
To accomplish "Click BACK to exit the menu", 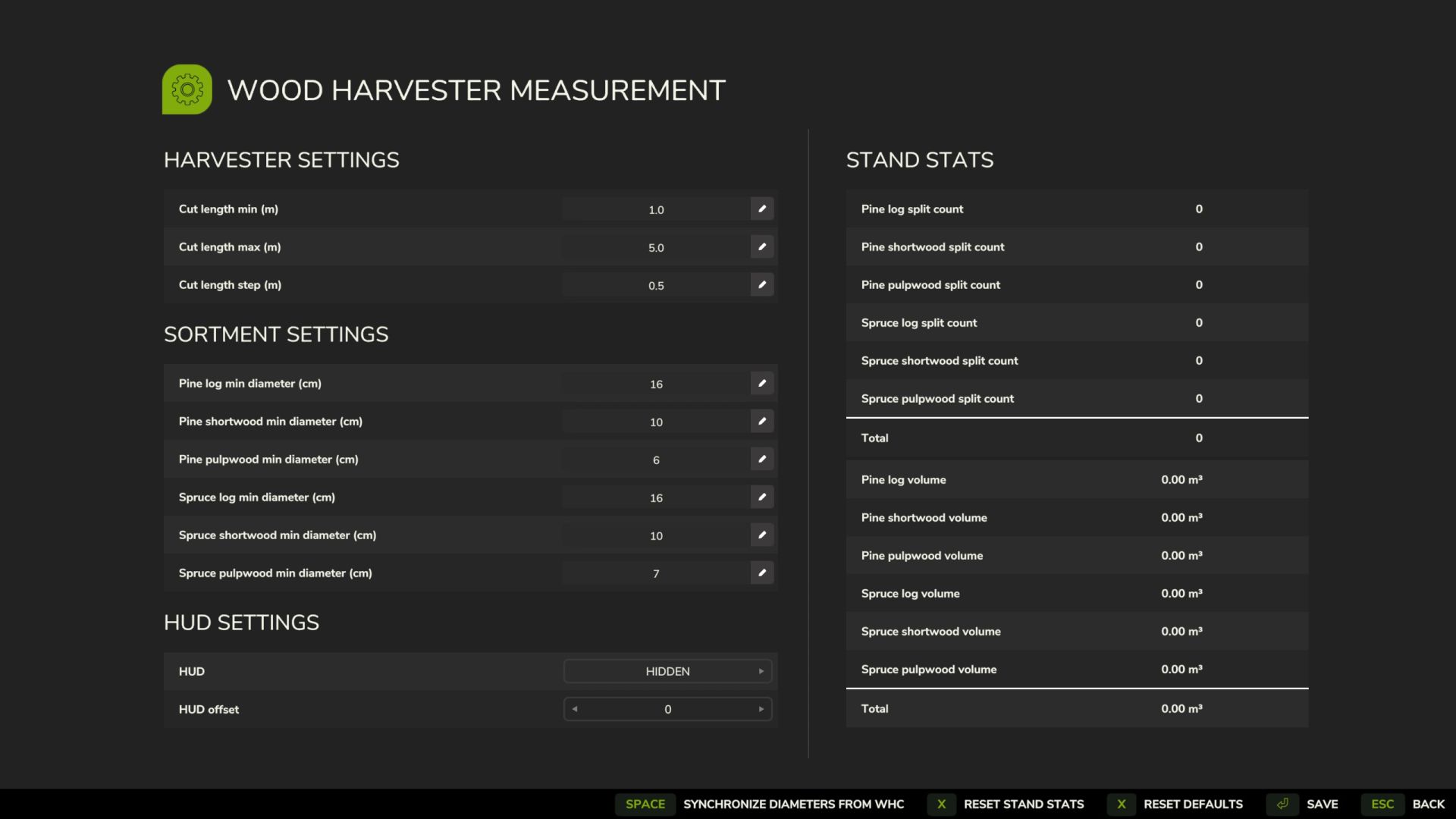I will (1429, 804).
